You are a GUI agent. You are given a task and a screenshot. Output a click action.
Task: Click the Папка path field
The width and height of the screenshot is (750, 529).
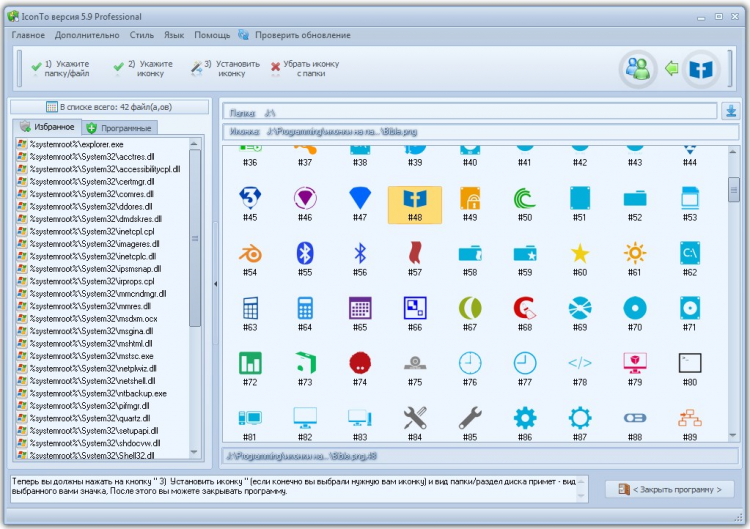tap(470, 113)
